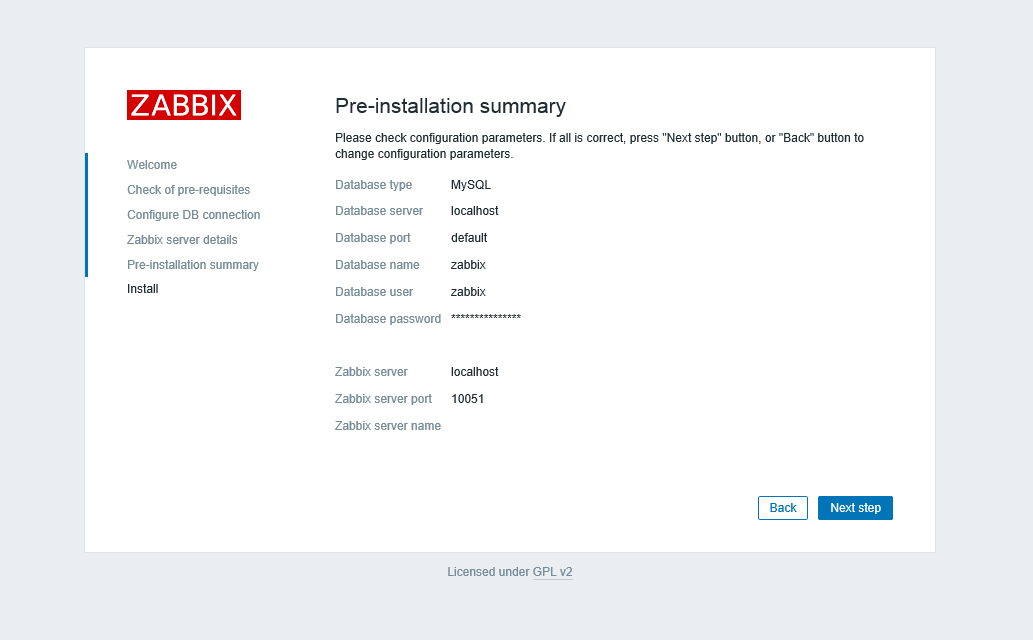This screenshot has height=640, width=1033.
Task: Click the masked password asterisks
Action: pos(486,318)
